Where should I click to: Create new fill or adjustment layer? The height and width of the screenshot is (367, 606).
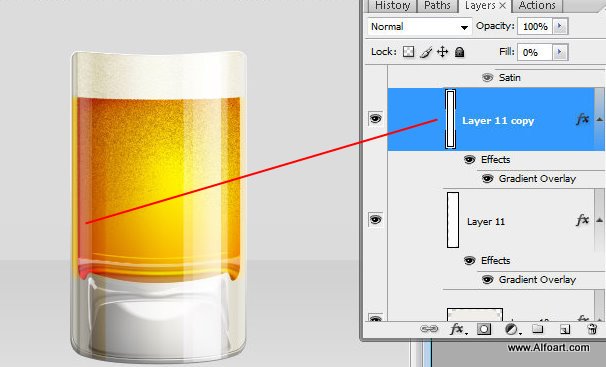coord(512,329)
